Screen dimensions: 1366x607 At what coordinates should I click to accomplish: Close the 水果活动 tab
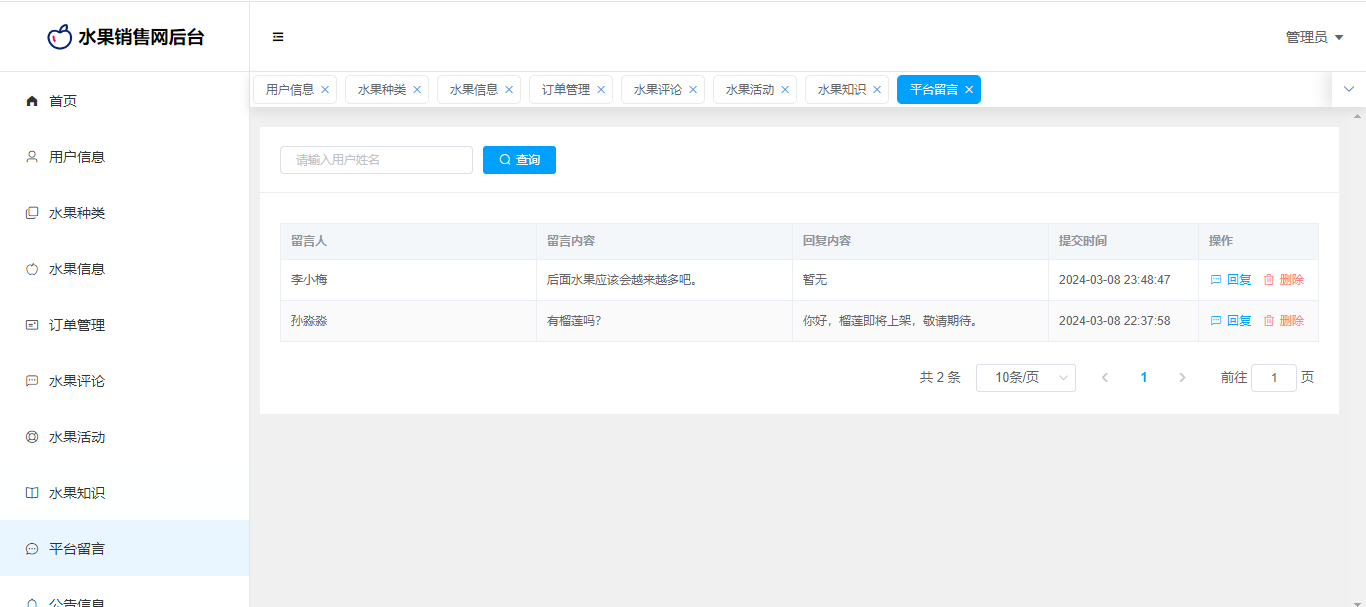[785, 90]
